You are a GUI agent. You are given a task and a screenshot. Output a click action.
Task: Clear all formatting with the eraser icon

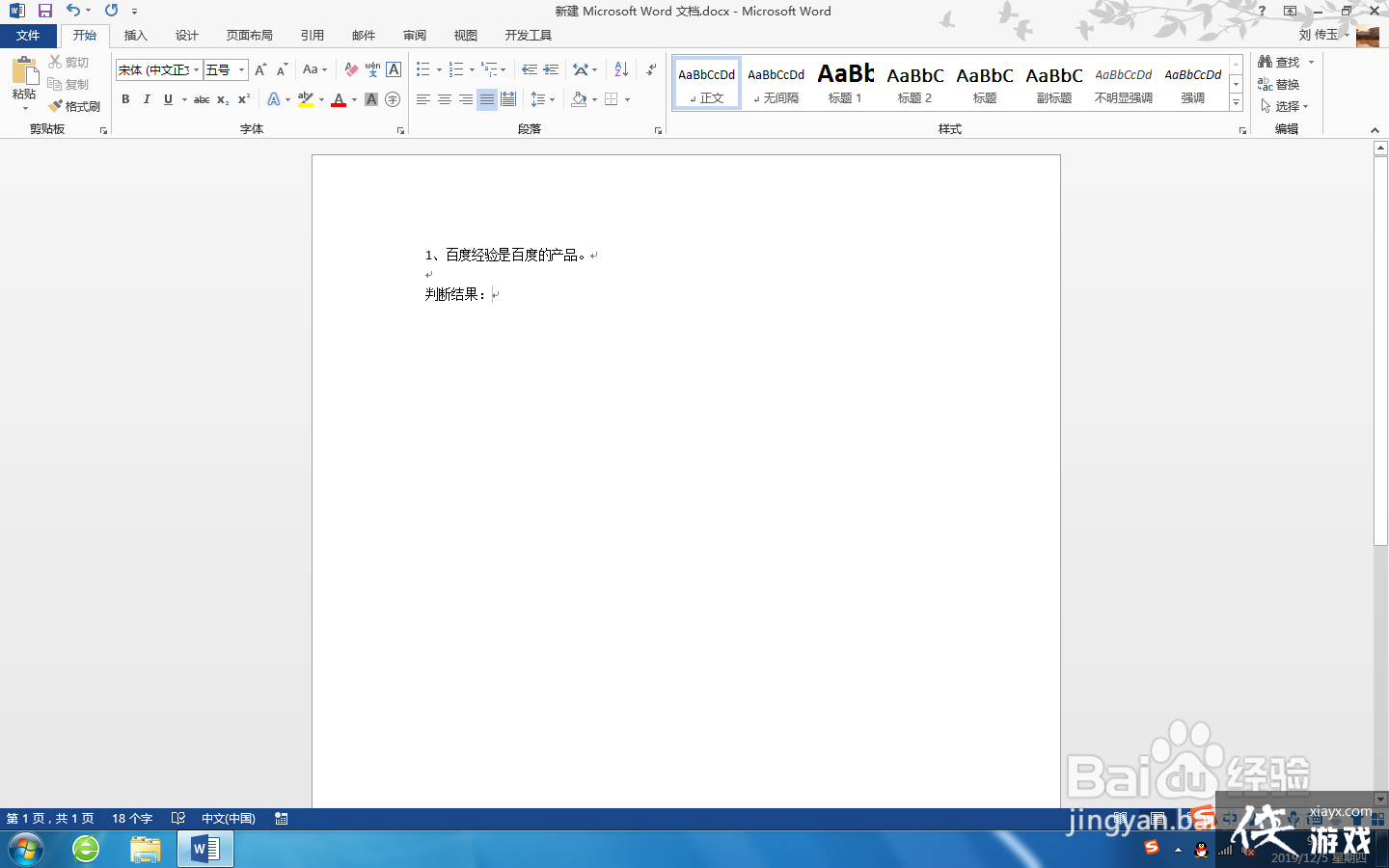tap(351, 69)
